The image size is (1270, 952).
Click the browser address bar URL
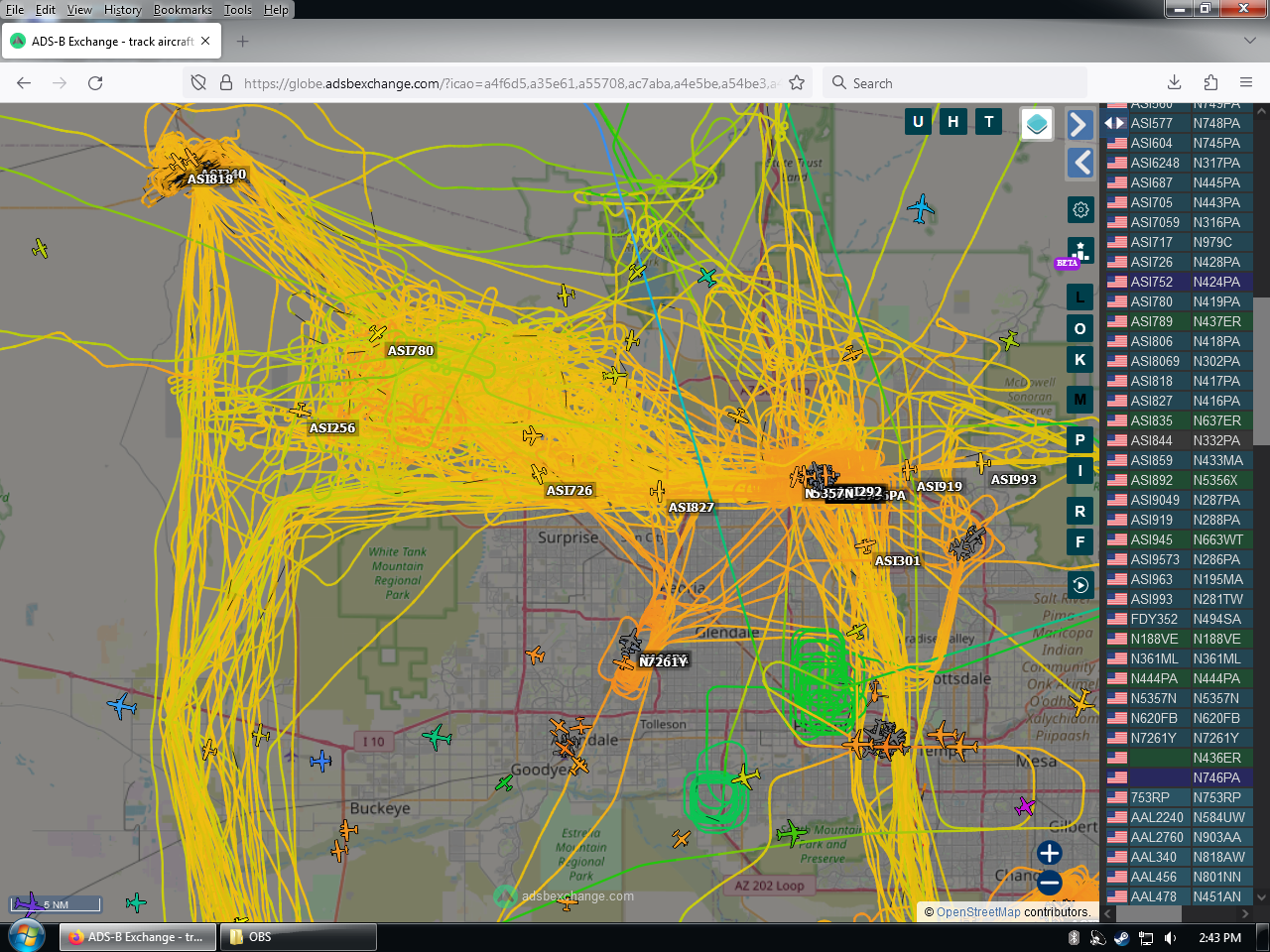[x=511, y=83]
